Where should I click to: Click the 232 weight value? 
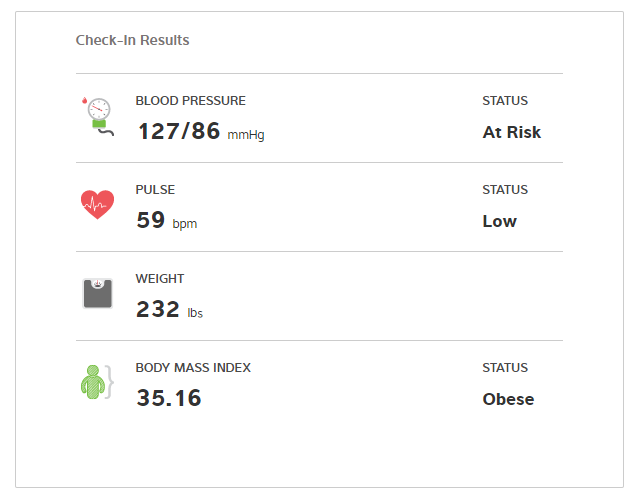pos(158,309)
